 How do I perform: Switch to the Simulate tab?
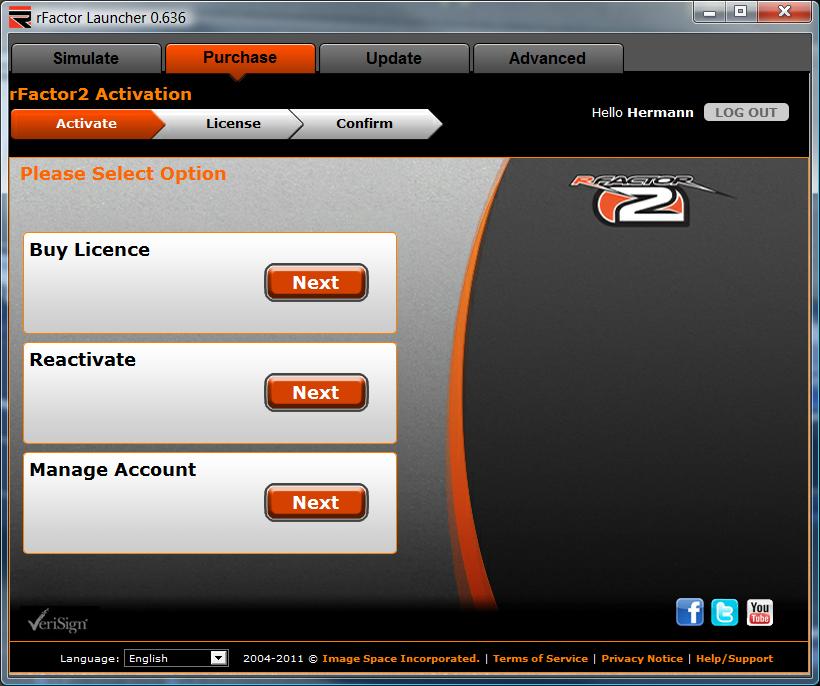(x=86, y=58)
